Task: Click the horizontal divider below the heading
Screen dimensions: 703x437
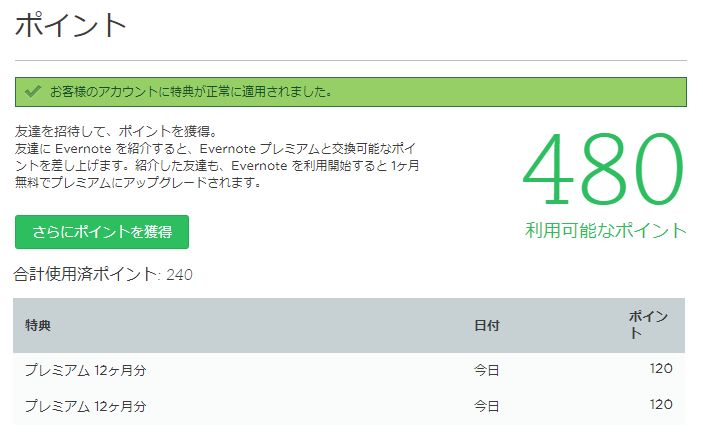Action: [350, 61]
